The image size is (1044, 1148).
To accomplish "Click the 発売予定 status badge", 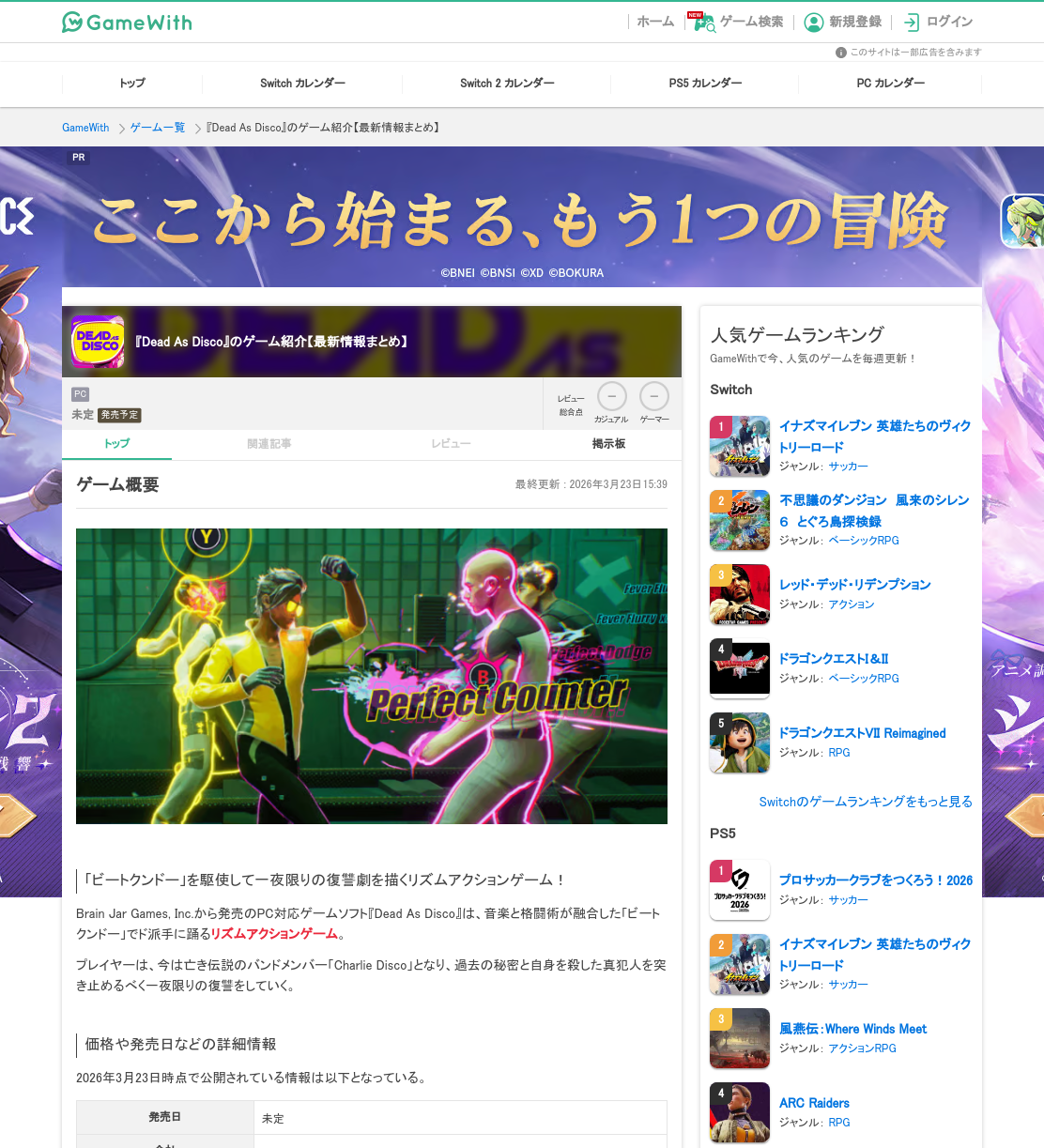I will pos(119,415).
